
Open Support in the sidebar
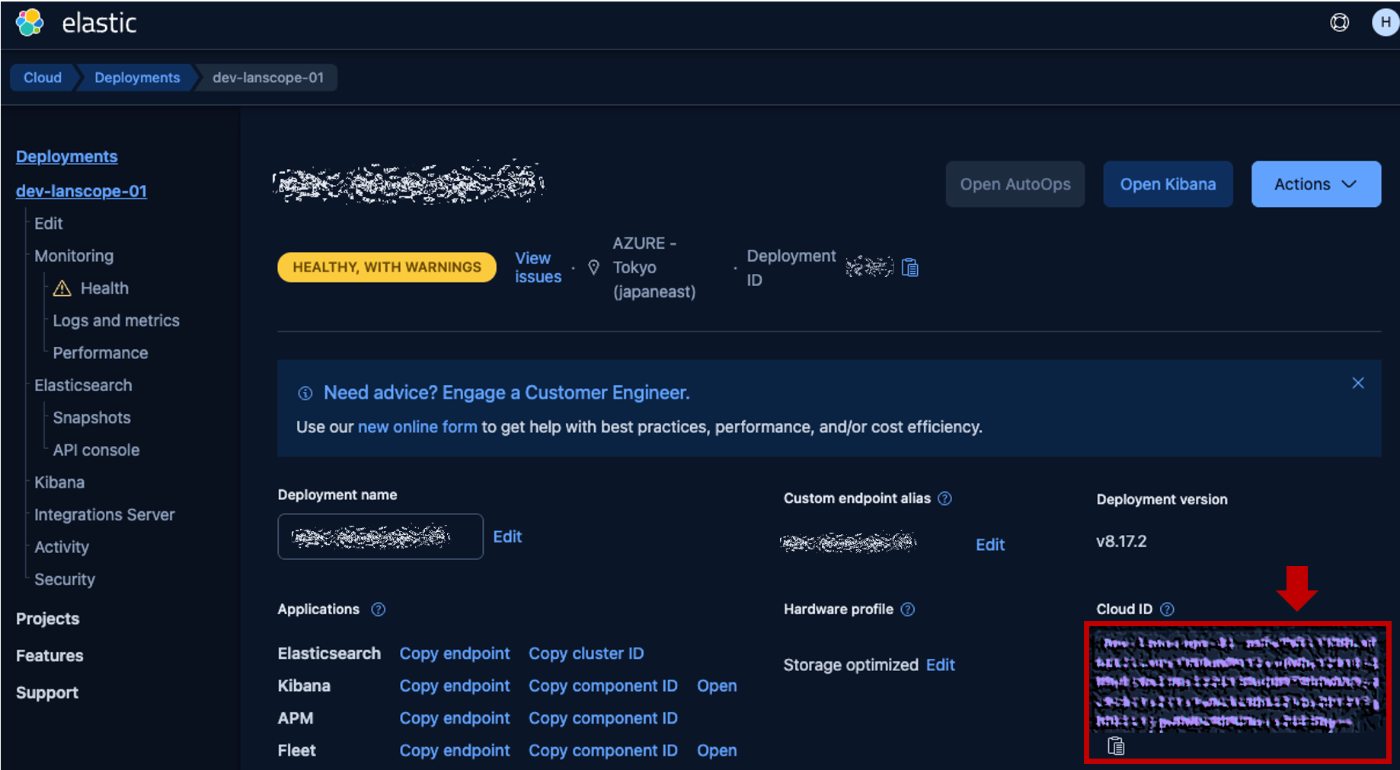[x=47, y=692]
